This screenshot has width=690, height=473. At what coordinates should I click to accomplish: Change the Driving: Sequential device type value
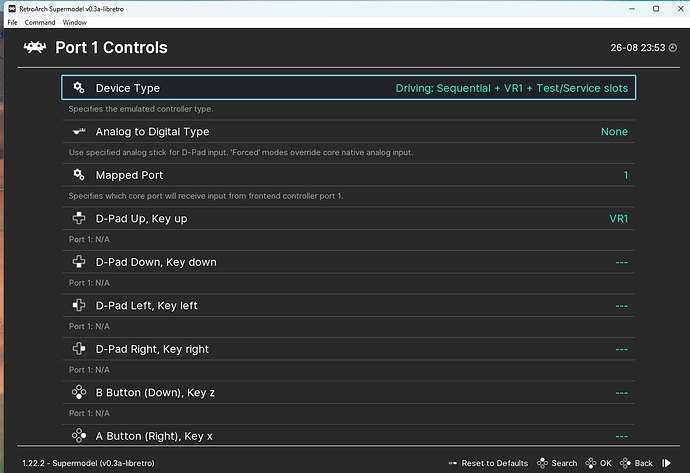click(x=511, y=88)
